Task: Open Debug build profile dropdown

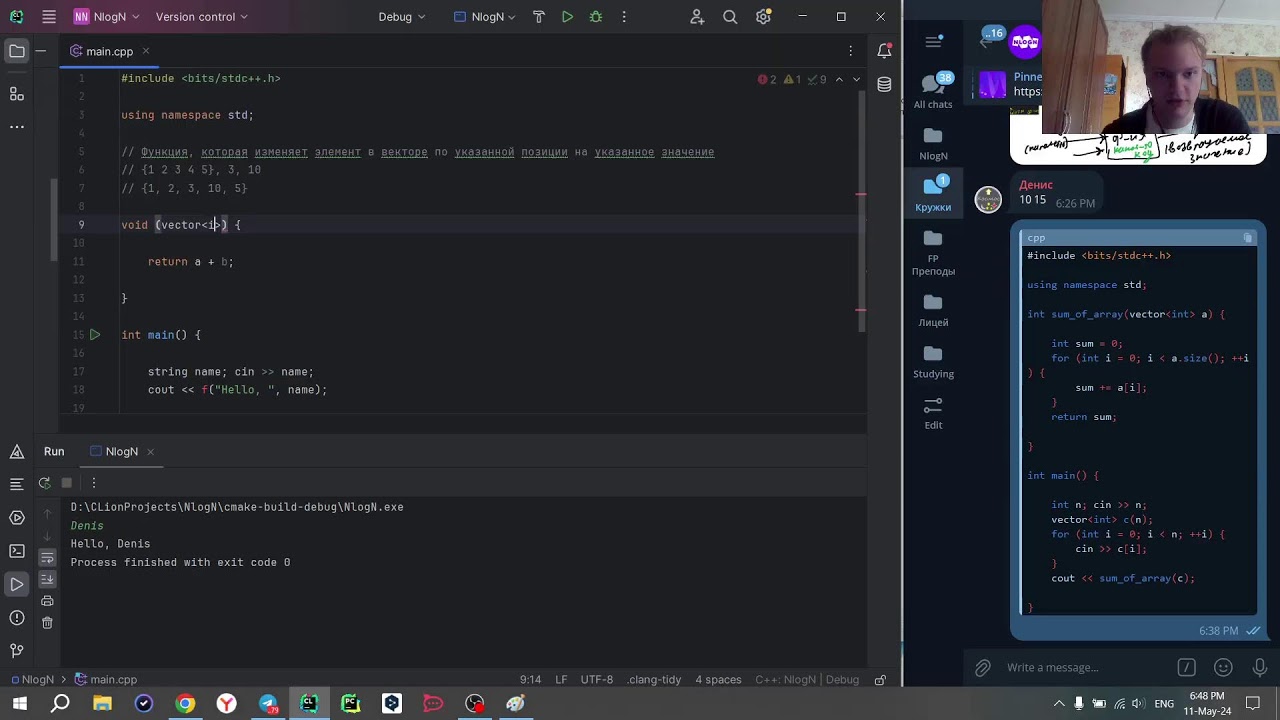Action: (401, 17)
